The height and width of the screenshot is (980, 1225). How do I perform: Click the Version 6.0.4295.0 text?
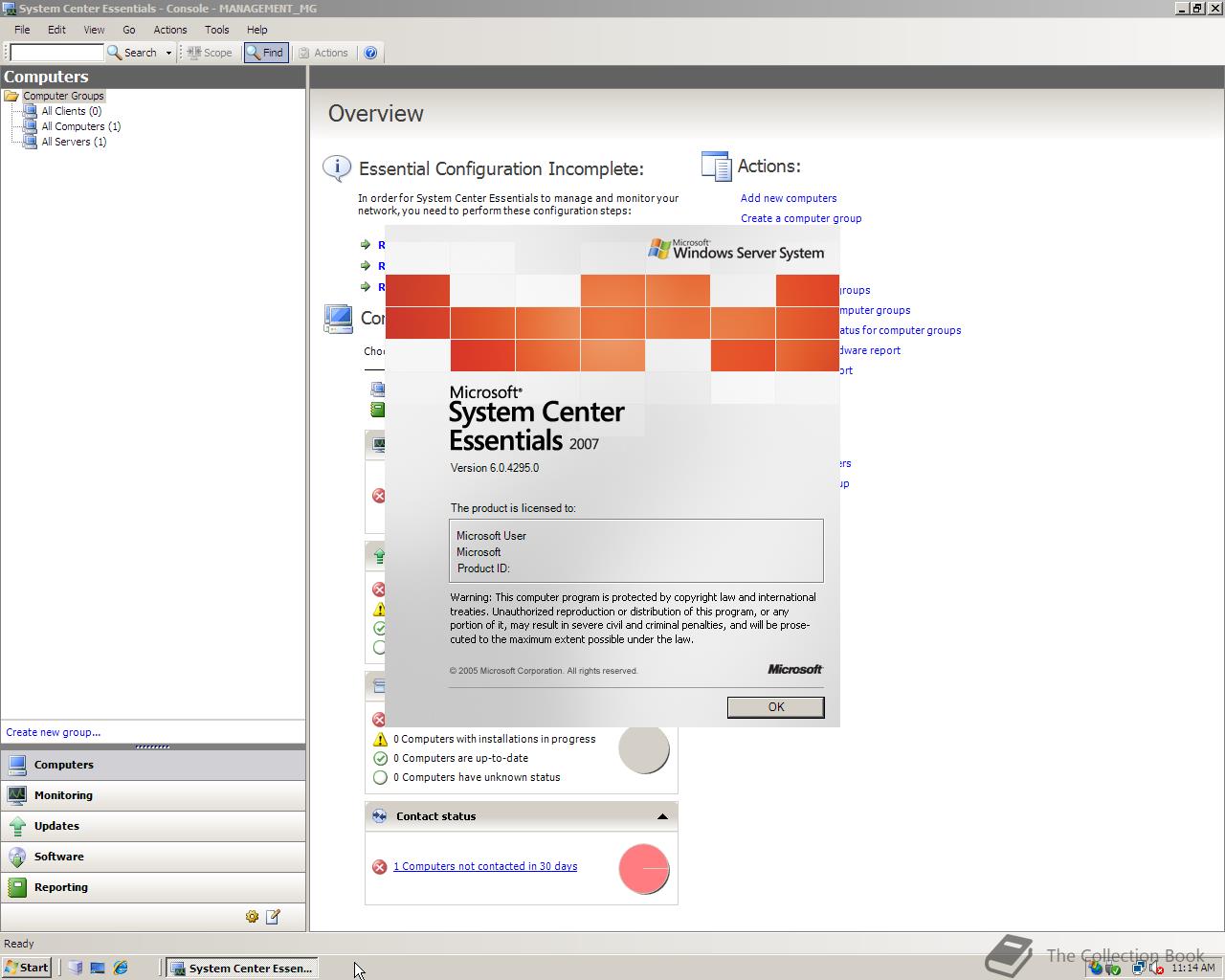495,468
